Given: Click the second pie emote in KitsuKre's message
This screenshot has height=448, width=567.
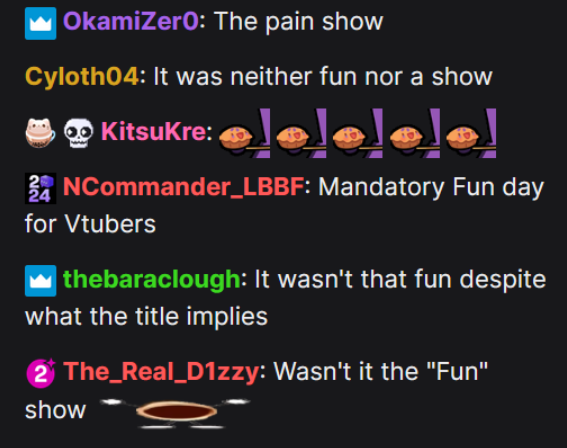Looking at the screenshot, I should pyautogui.click(x=301, y=133).
